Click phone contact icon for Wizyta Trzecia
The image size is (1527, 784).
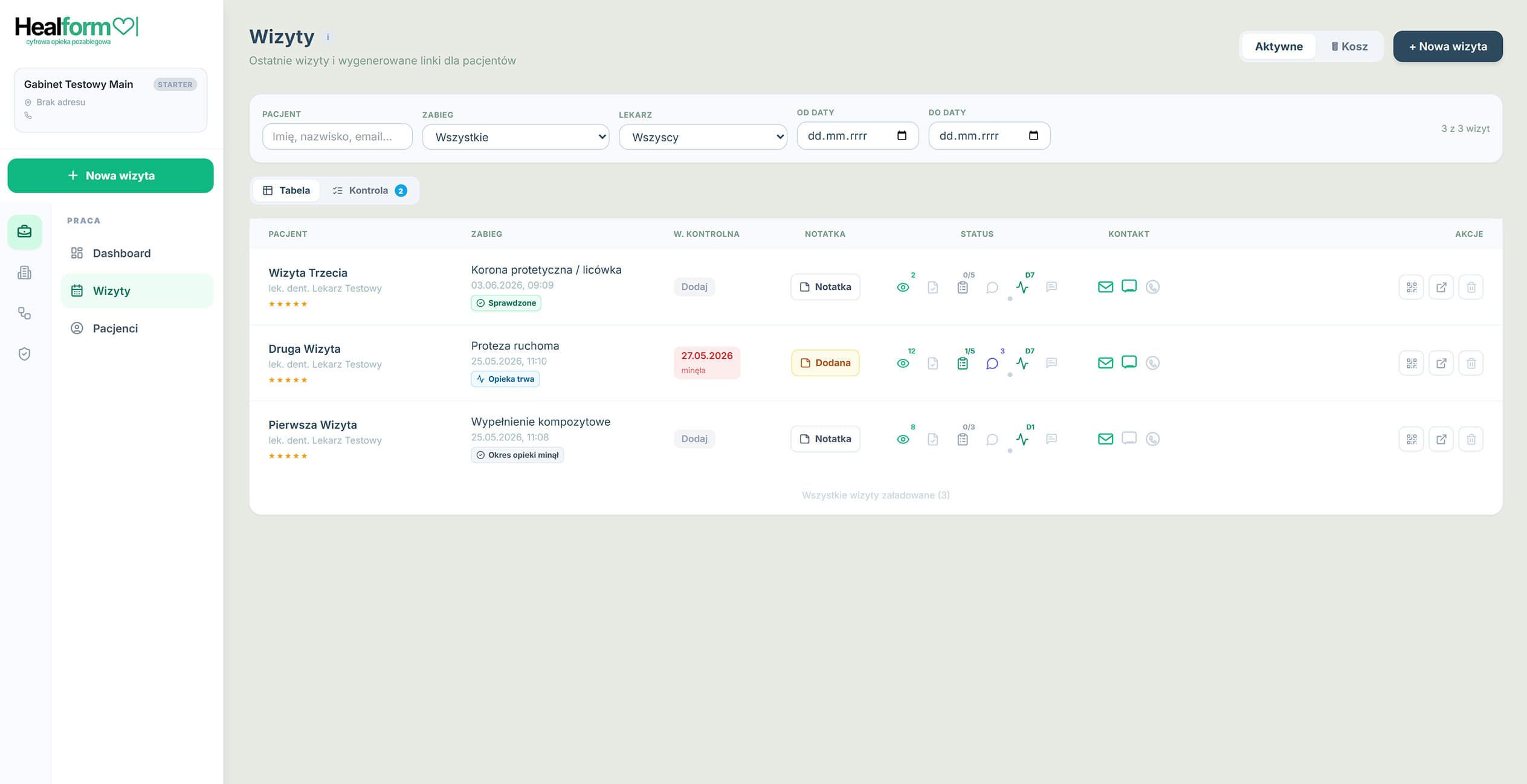point(1152,287)
